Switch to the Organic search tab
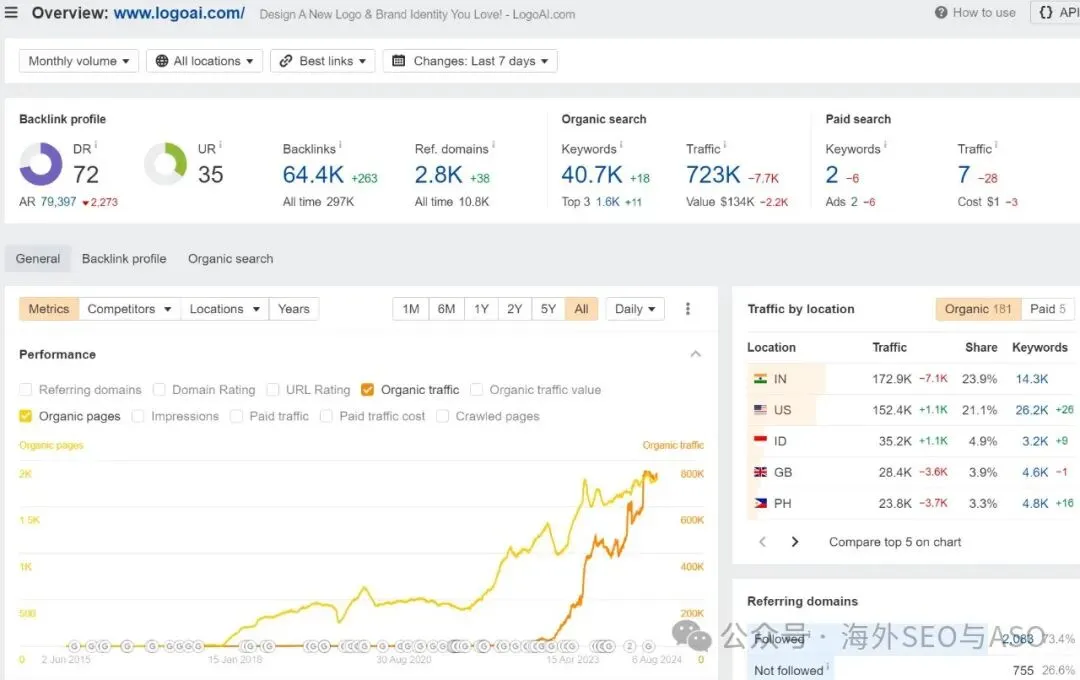The height and width of the screenshot is (680, 1080). point(231,259)
